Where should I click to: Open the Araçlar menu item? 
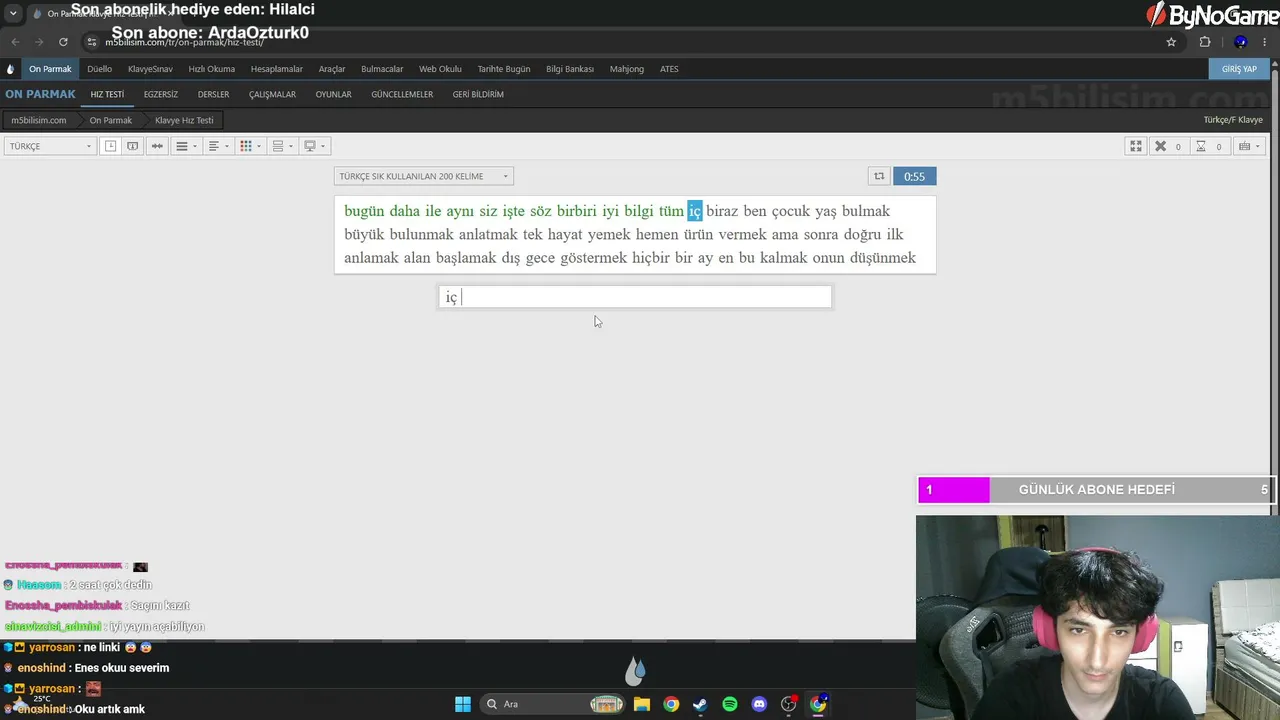coord(332,69)
